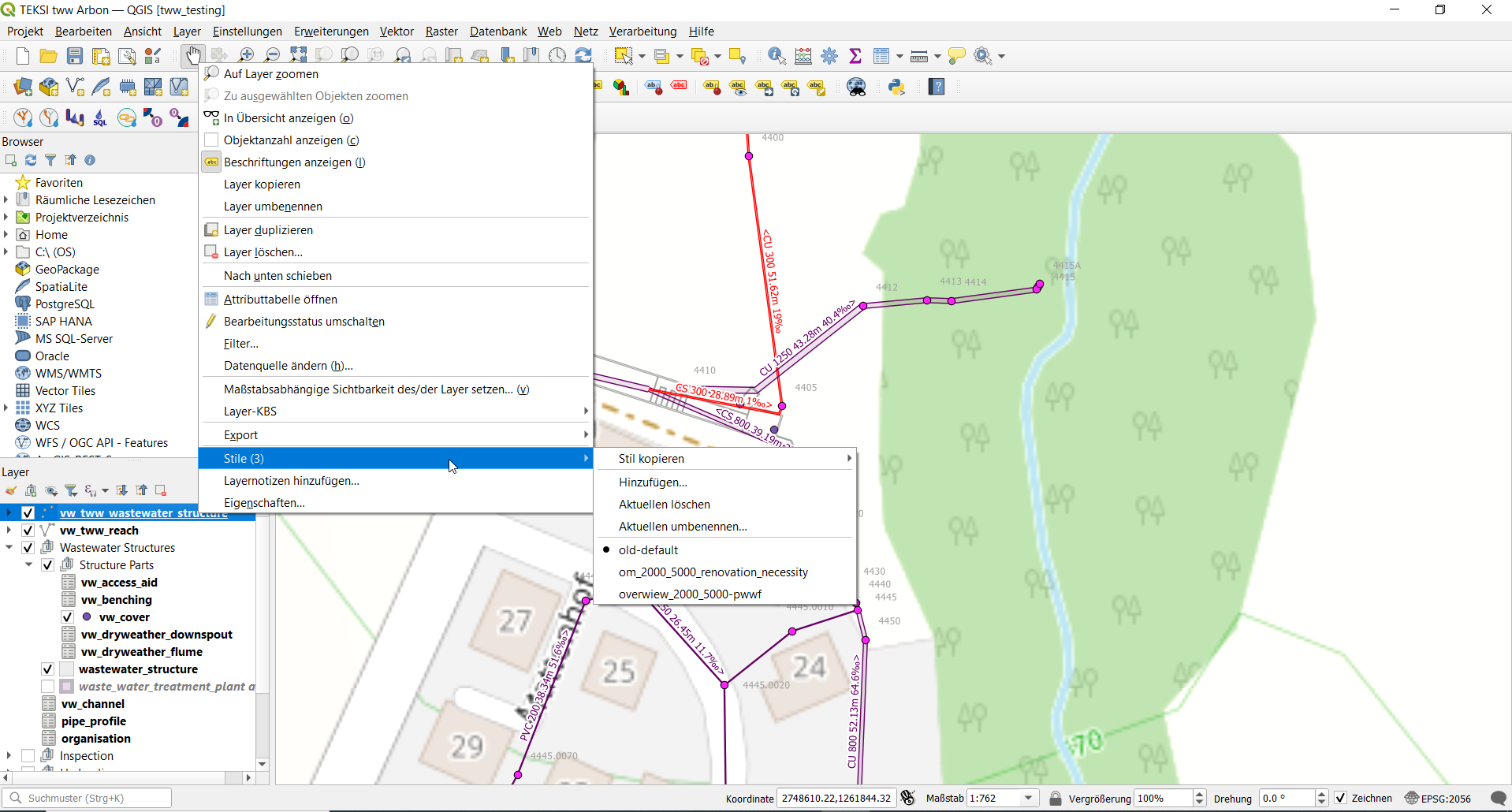Image resolution: width=1512 pixels, height=812 pixels.
Task: Uncheck the Structure Parts group
Action: click(47, 565)
